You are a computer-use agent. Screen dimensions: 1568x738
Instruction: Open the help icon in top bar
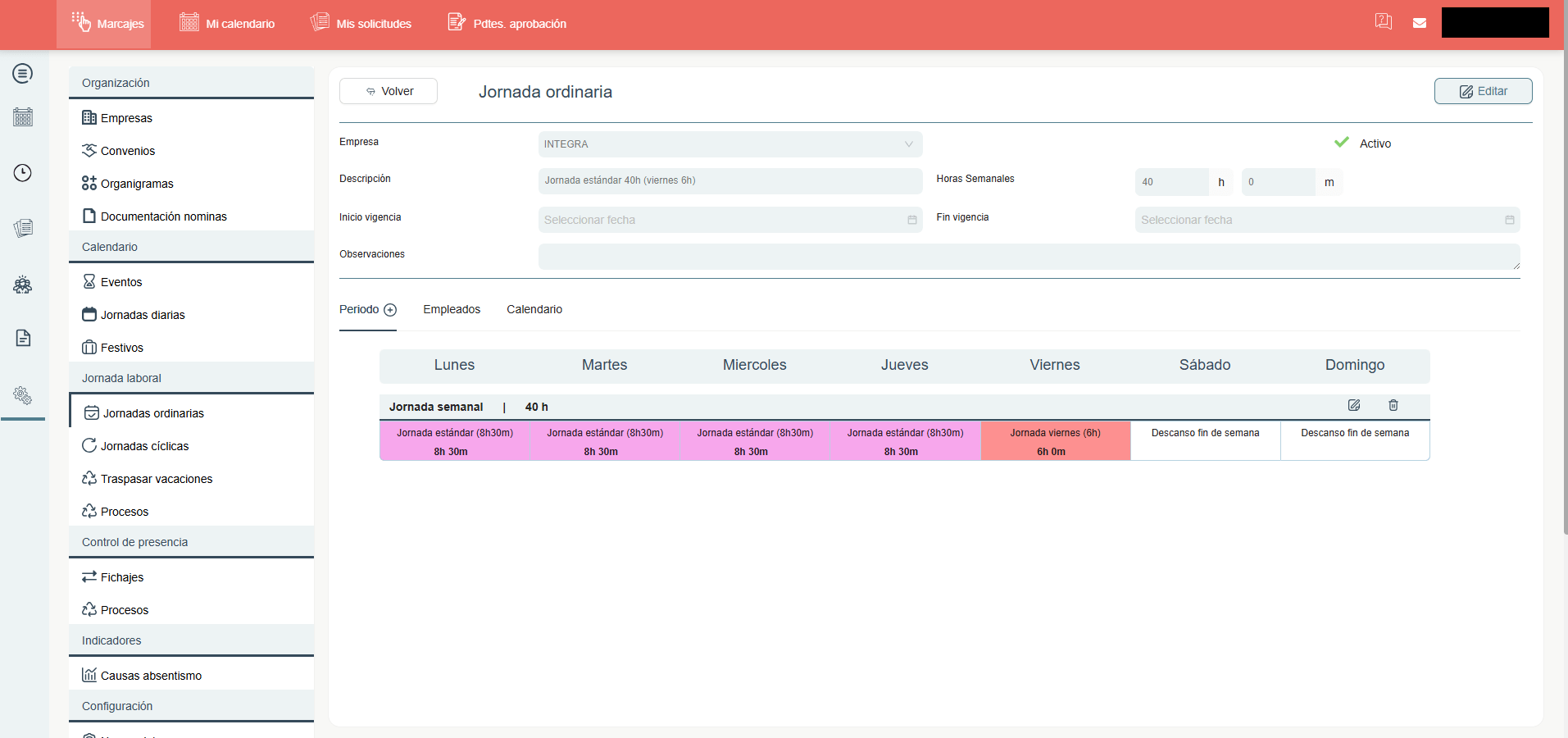coord(1384,21)
